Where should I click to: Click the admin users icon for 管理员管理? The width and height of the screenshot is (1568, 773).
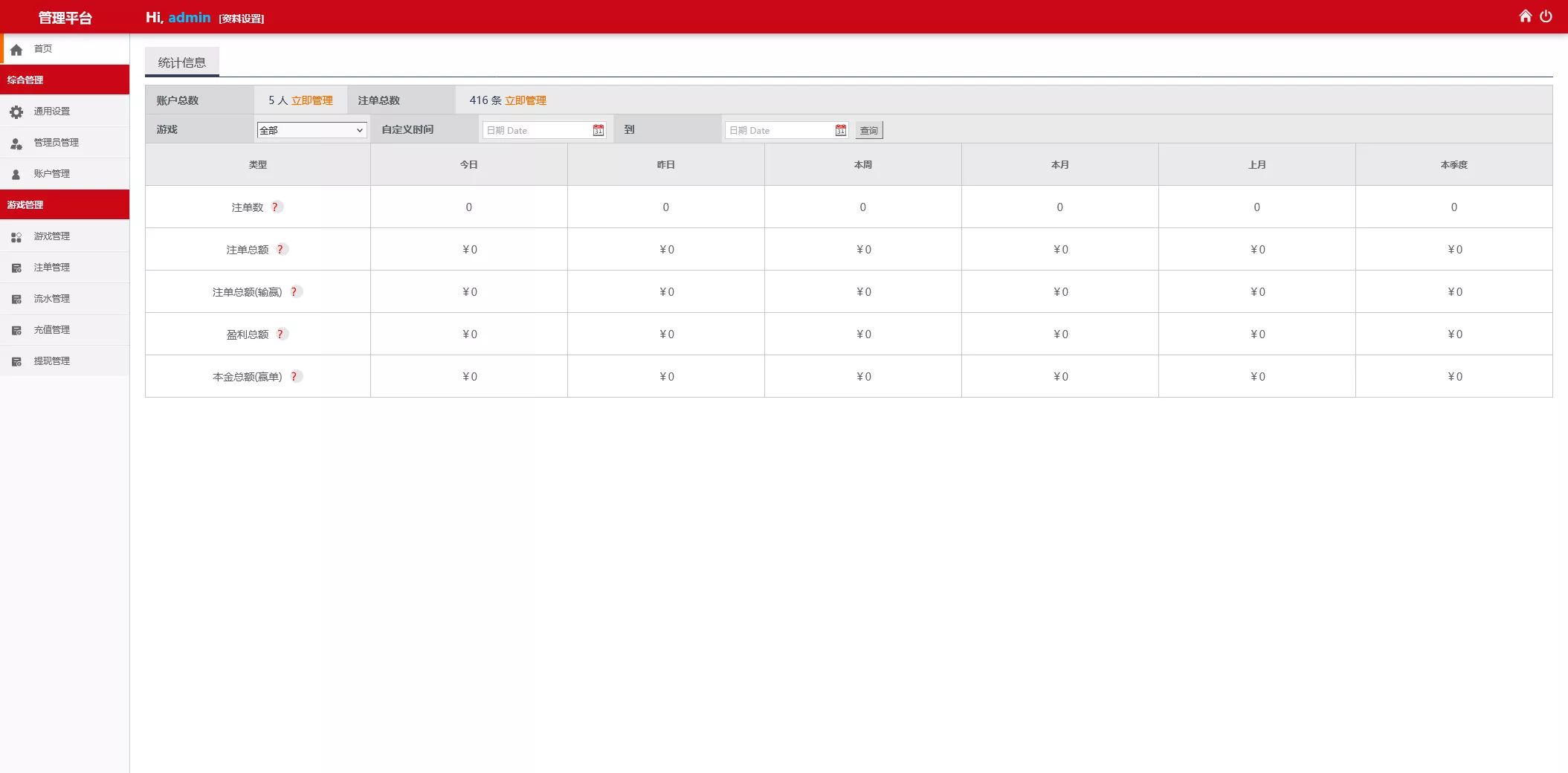pos(16,143)
